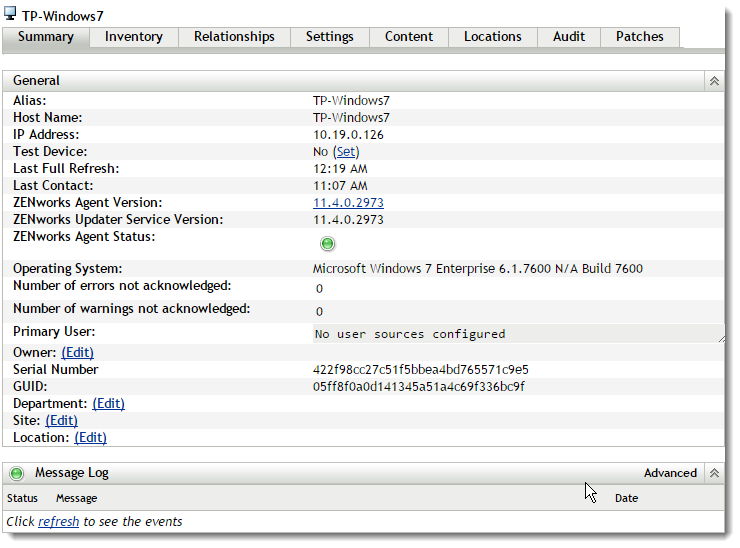
Task: Open the agent version 11.4.0.2973 link
Action: 348,202
